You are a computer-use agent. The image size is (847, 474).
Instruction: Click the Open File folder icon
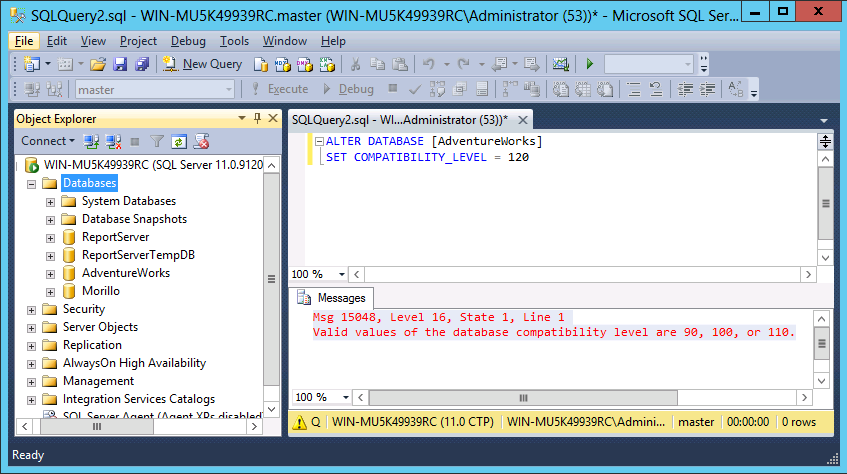coord(98,64)
